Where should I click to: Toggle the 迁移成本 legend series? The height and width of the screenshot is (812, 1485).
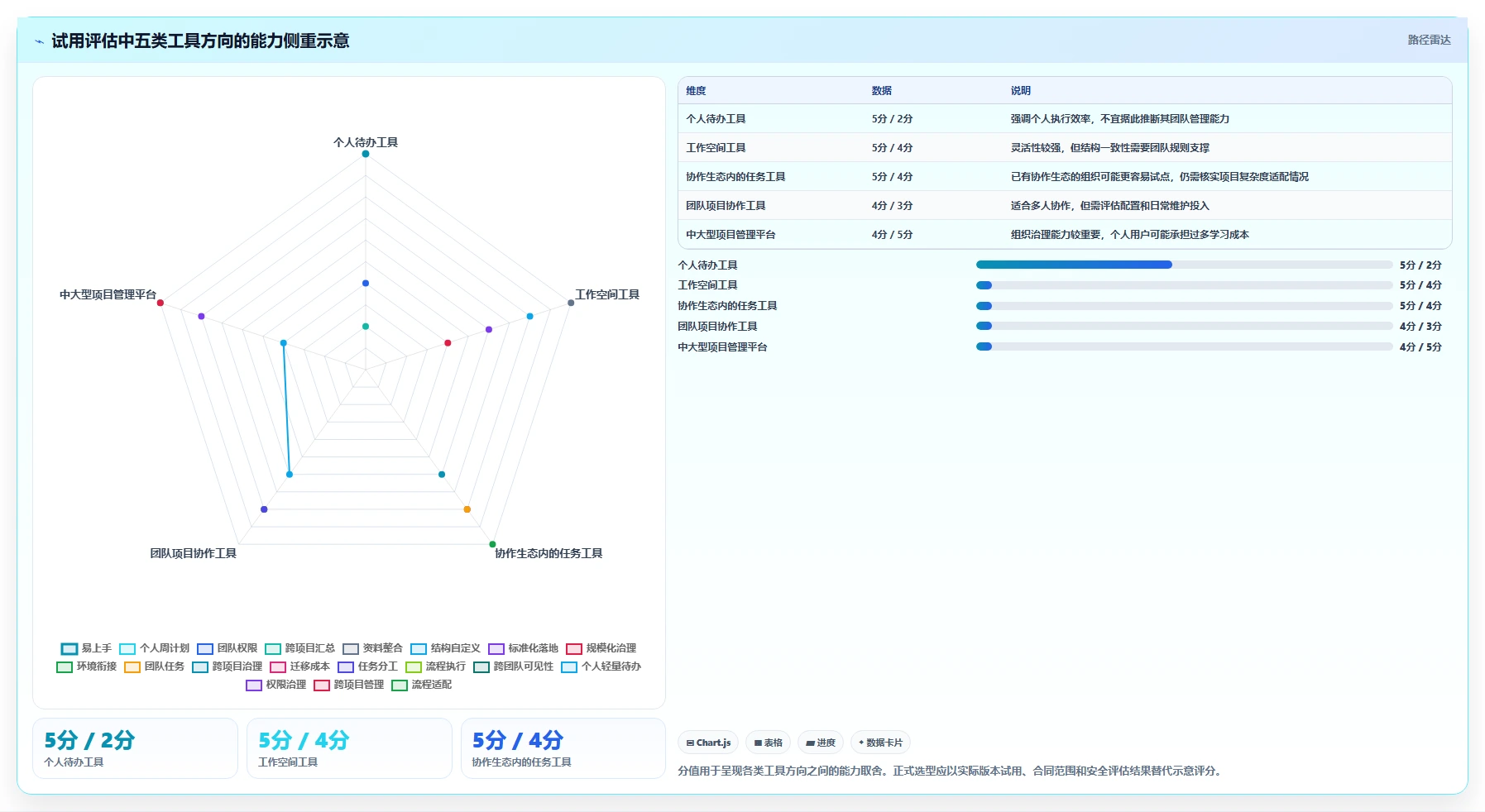point(300,666)
